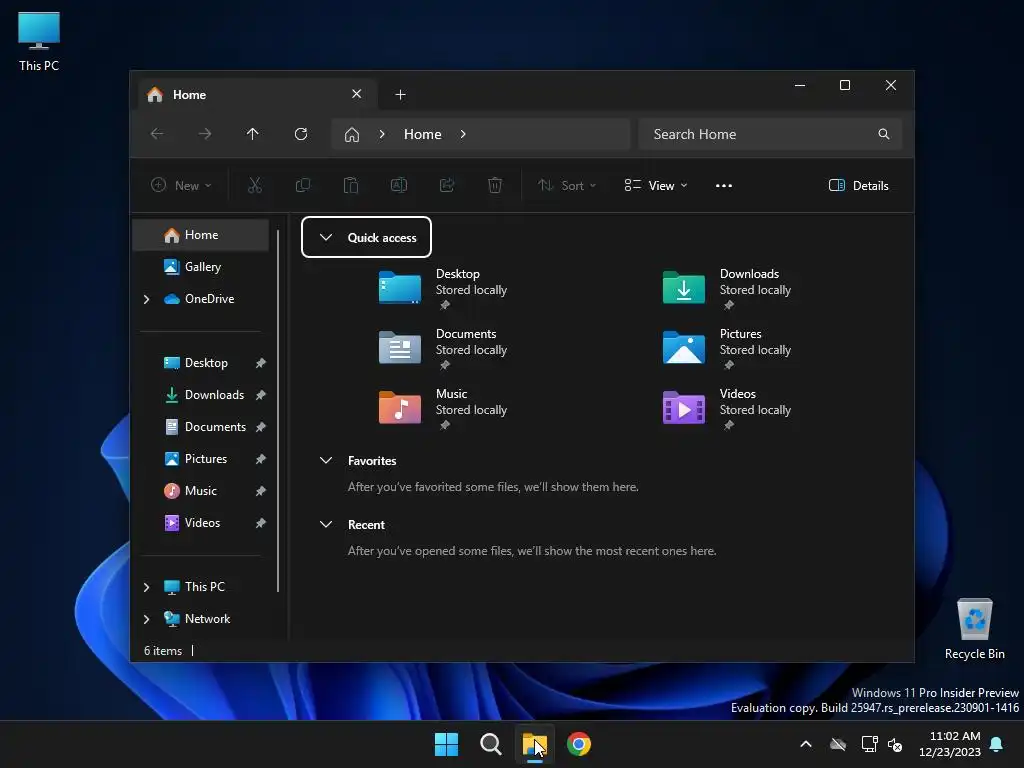Click the Search Home input field

tap(770, 134)
